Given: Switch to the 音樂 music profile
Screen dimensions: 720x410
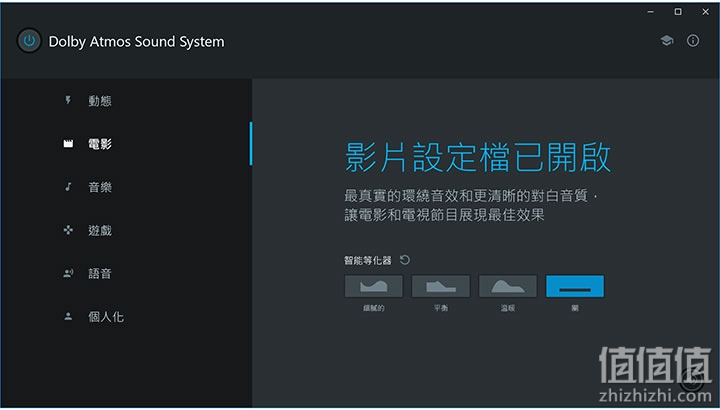Looking at the screenshot, I should pos(126,187).
